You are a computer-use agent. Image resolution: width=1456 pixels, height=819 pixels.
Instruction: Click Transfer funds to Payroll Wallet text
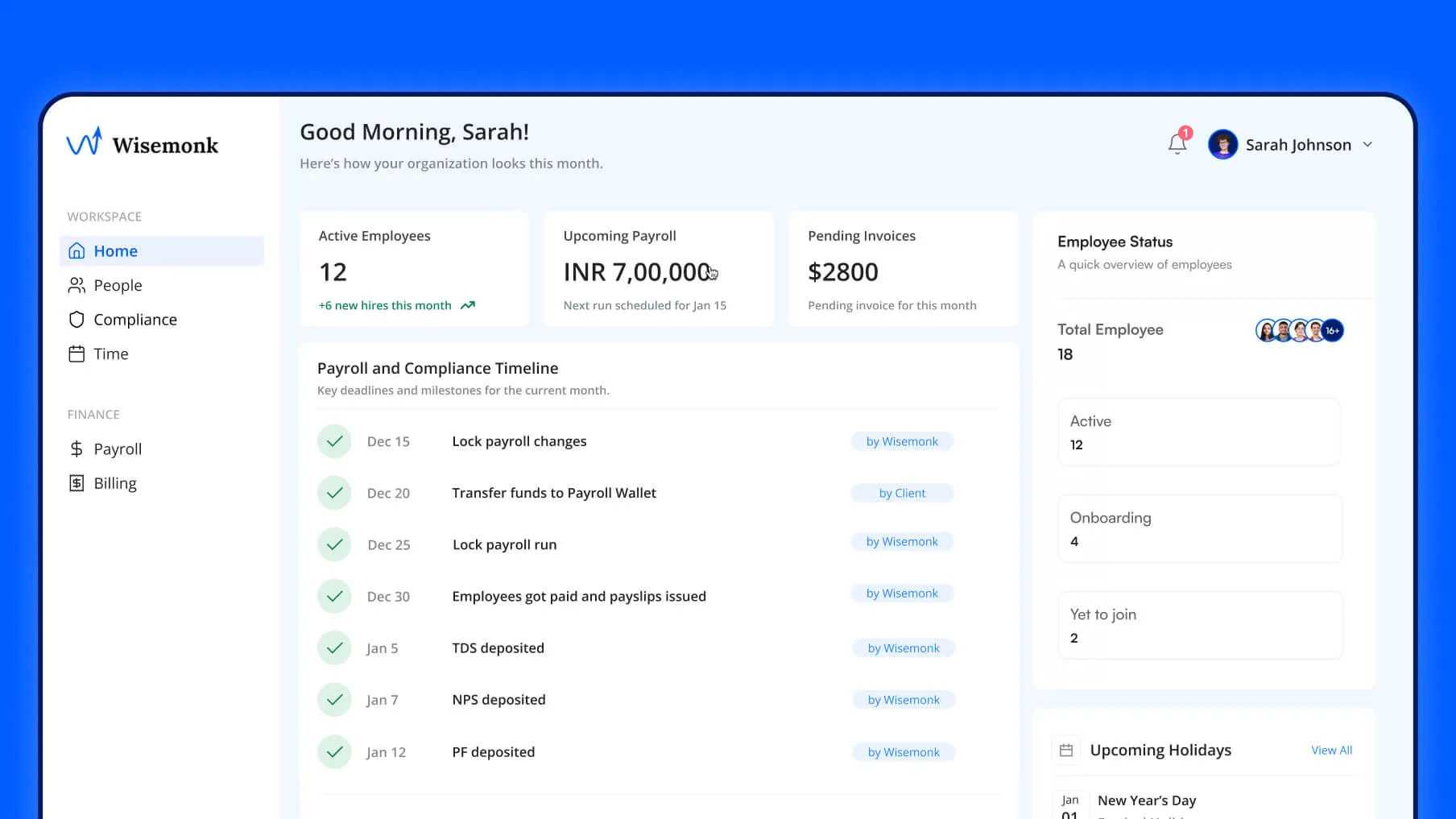(554, 493)
